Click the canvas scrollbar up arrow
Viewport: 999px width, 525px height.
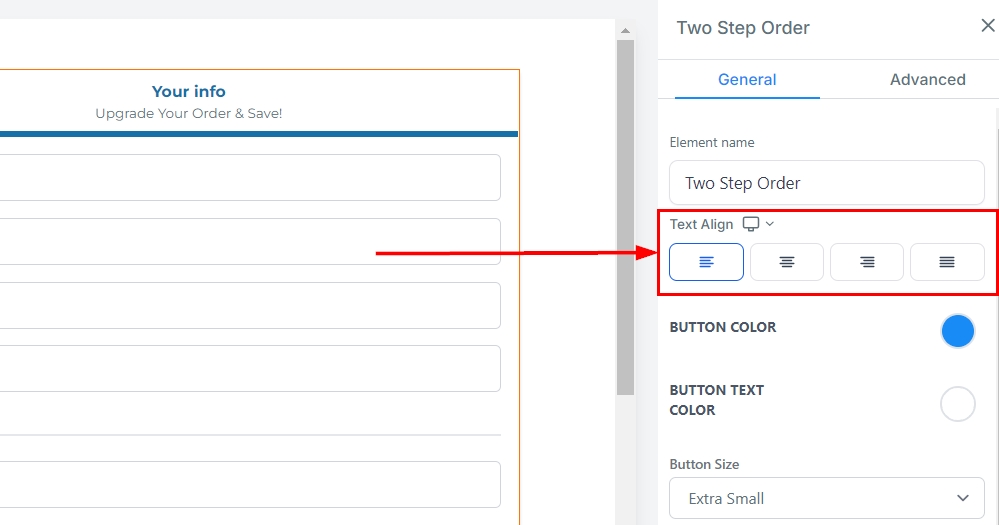pos(625,29)
